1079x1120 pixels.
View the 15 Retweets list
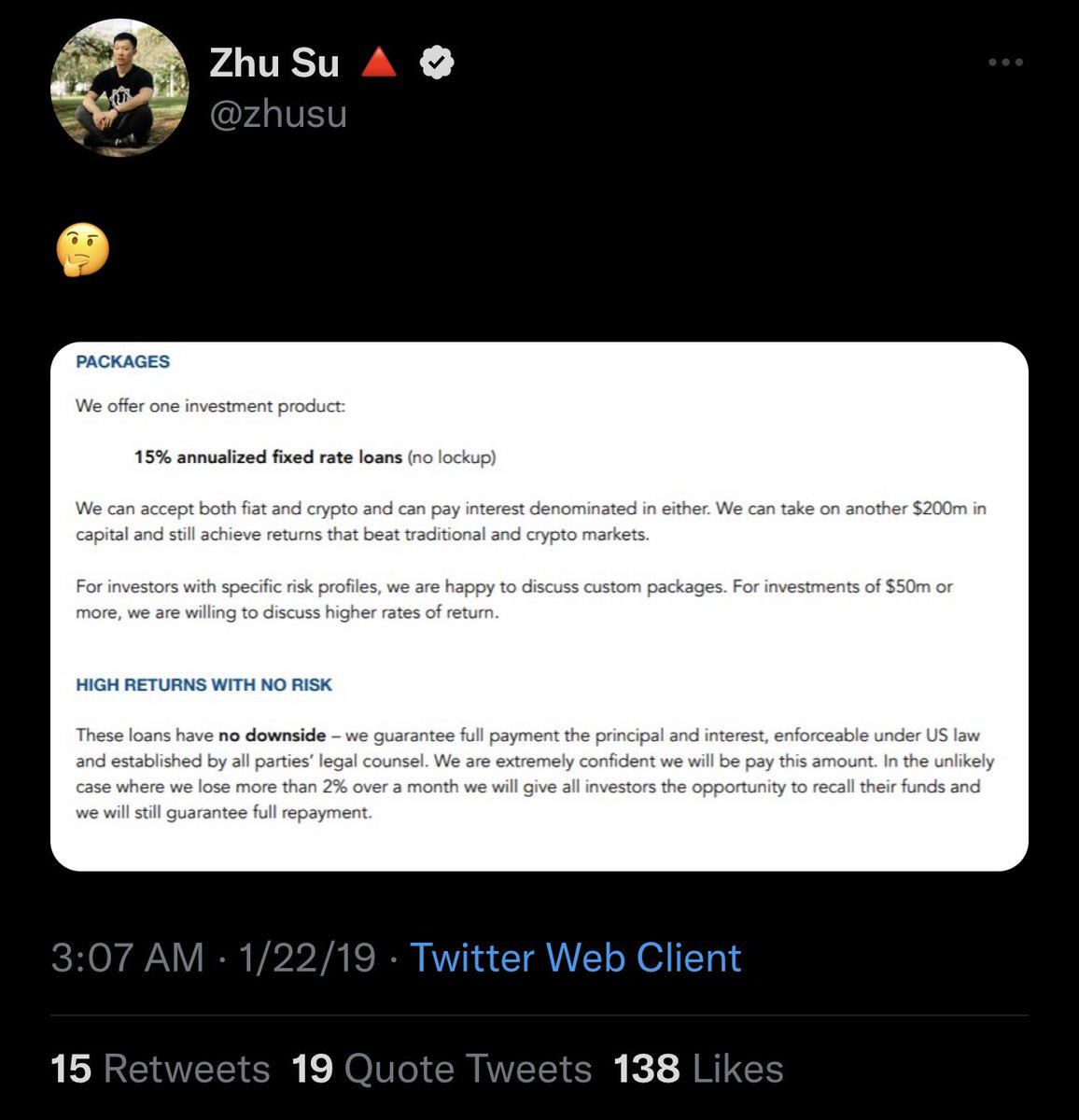pos(160,1069)
